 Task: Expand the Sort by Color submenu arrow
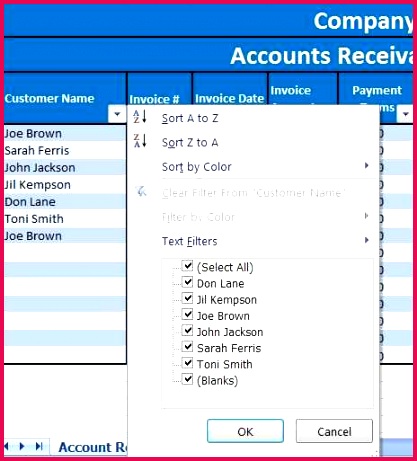point(367,166)
